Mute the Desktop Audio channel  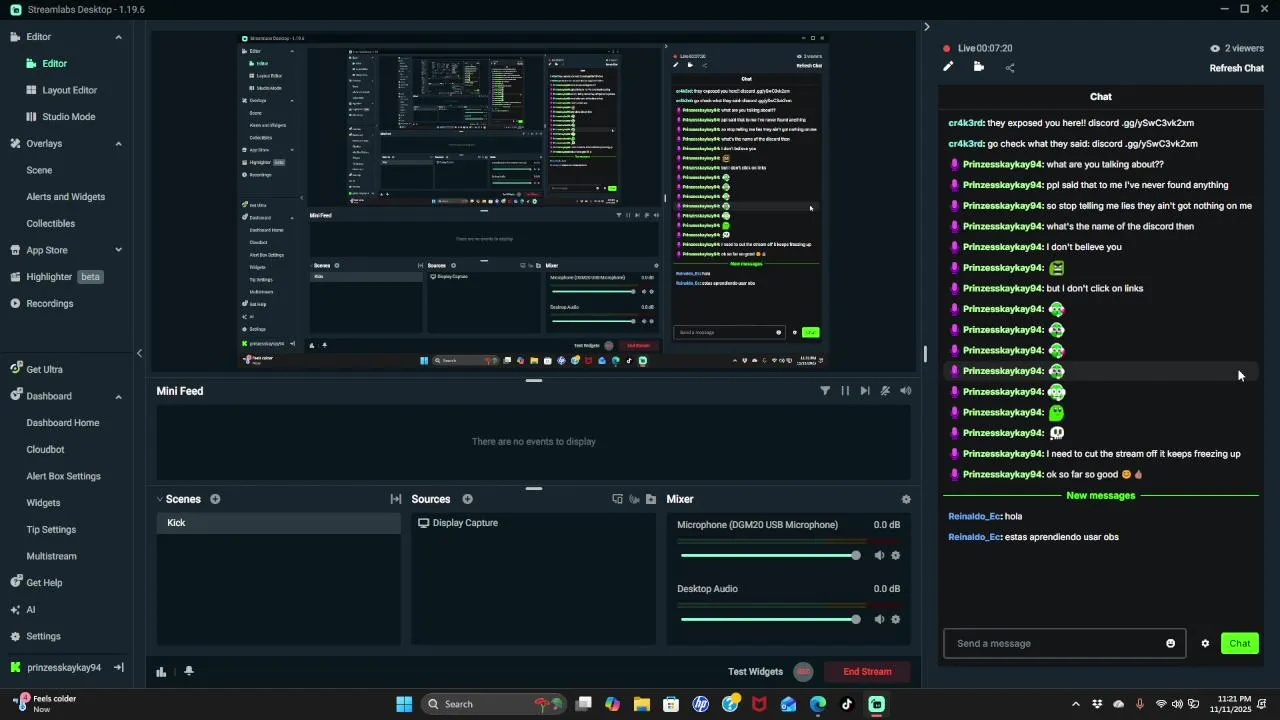pos(879,619)
